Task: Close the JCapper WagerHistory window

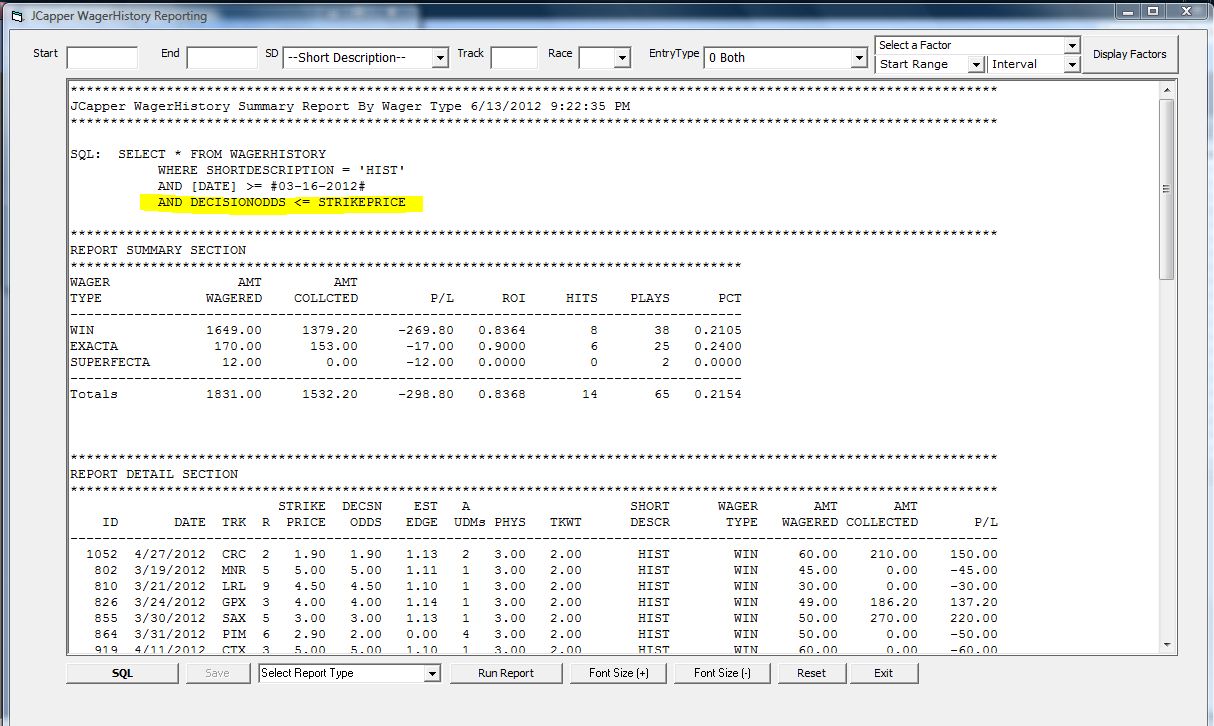Action: (x=1187, y=12)
